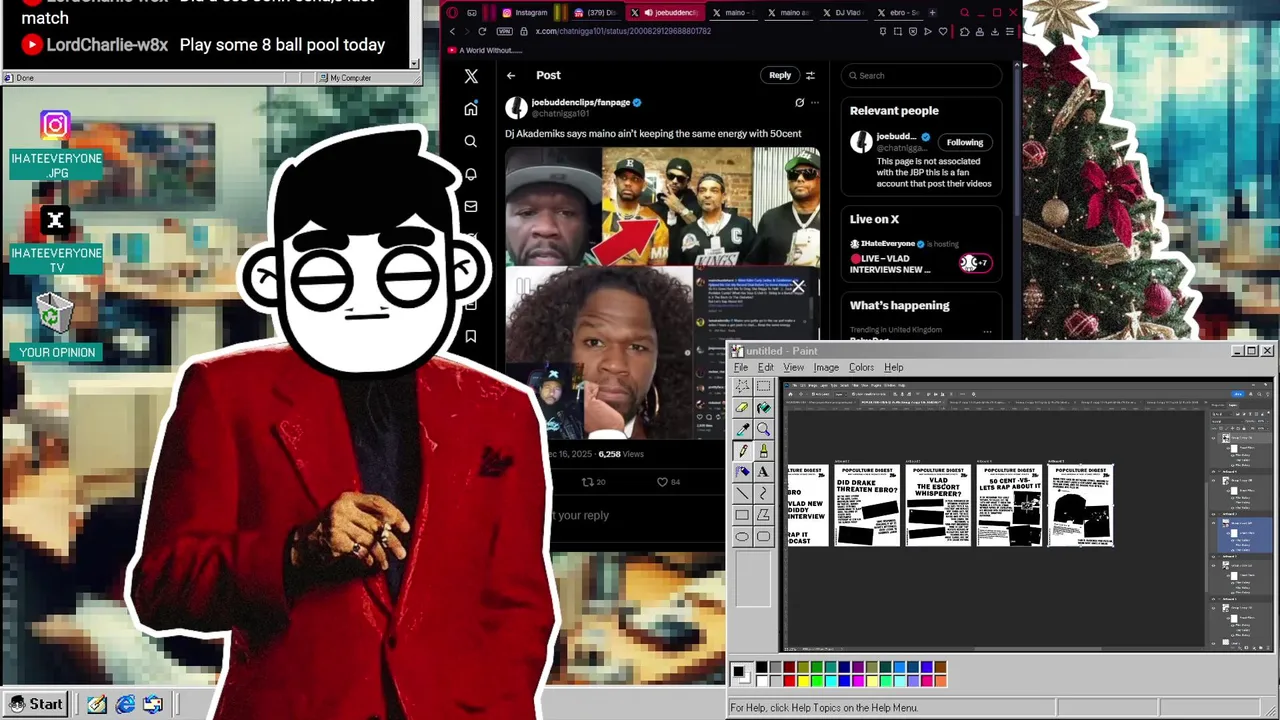Go to Home in X sidebar
The height and width of the screenshot is (720, 1280).
tap(471, 109)
